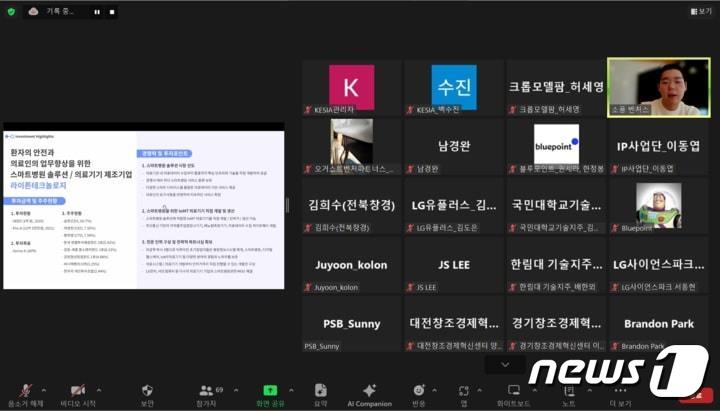Select the 김희수(전북창경) participant tile
The height and width of the screenshot is (411, 720).
pos(352,205)
